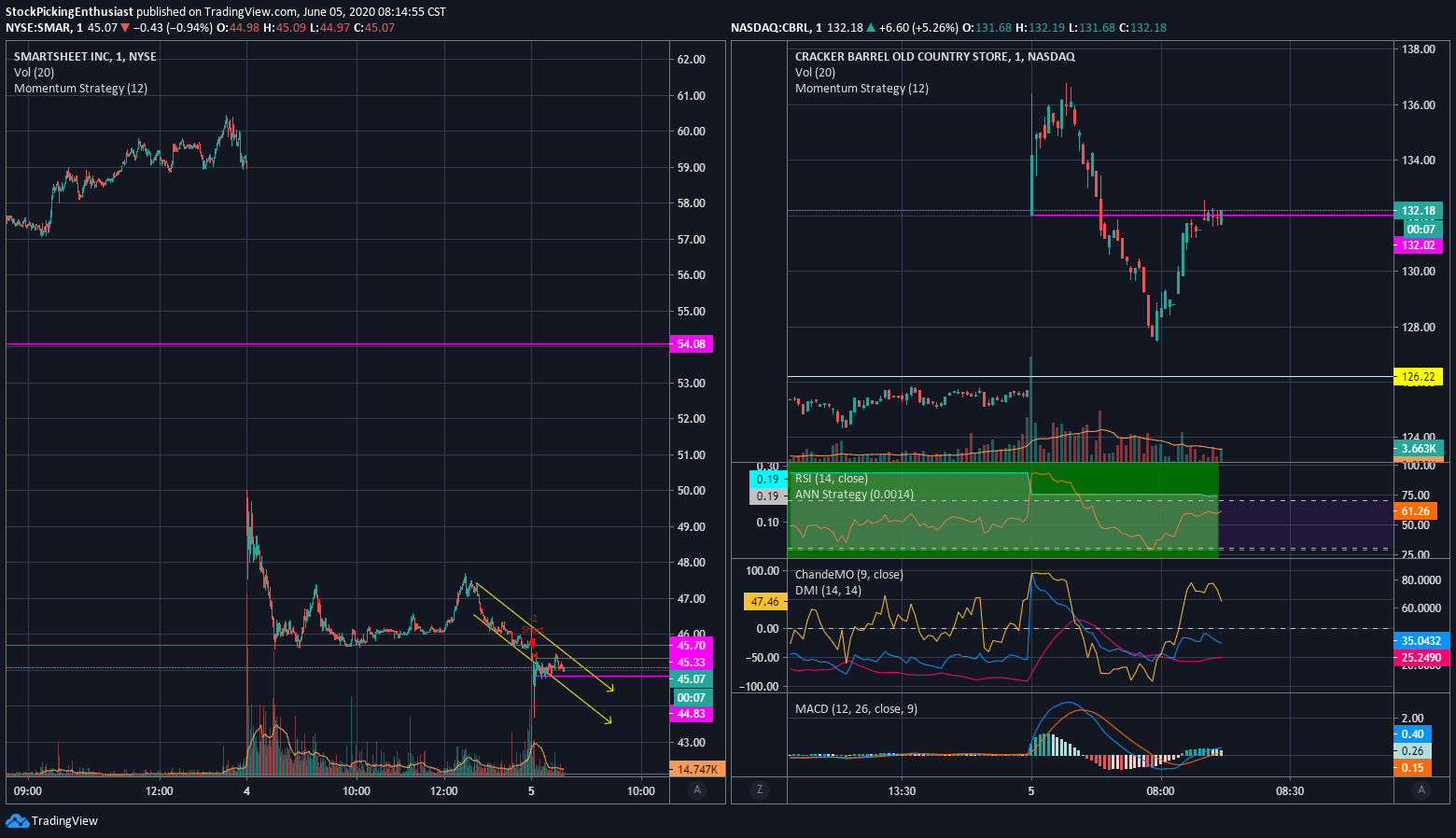Click the yellow 126.22 price label
The width and height of the screenshot is (1456, 838).
[1419, 377]
